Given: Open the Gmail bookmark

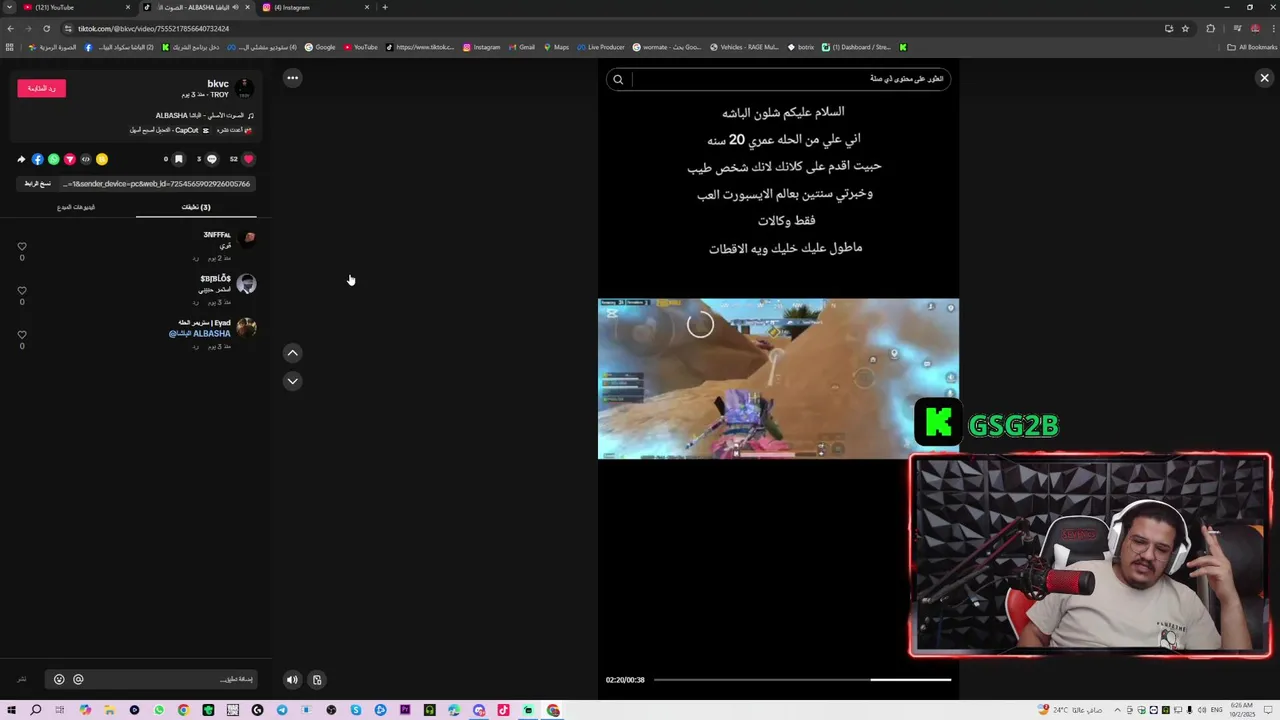Looking at the screenshot, I should click(x=521, y=47).
